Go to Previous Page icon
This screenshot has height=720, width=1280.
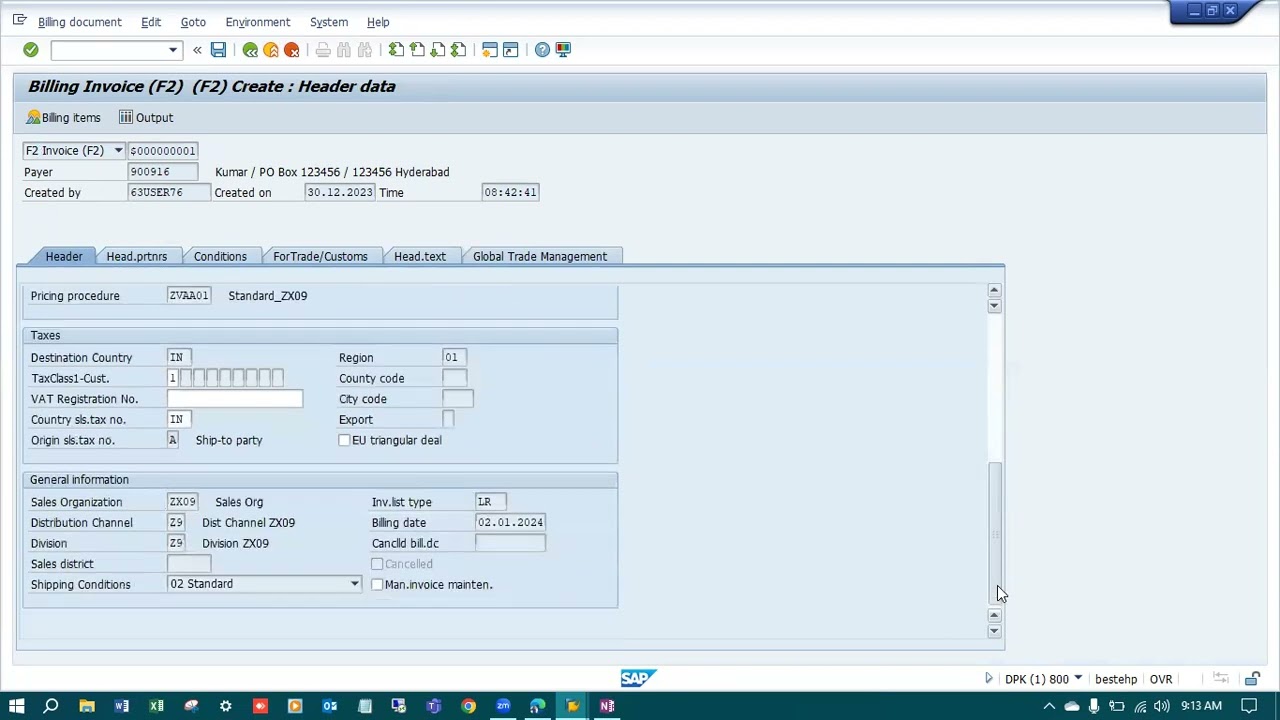pyautogui.click(x=417, y=50)
